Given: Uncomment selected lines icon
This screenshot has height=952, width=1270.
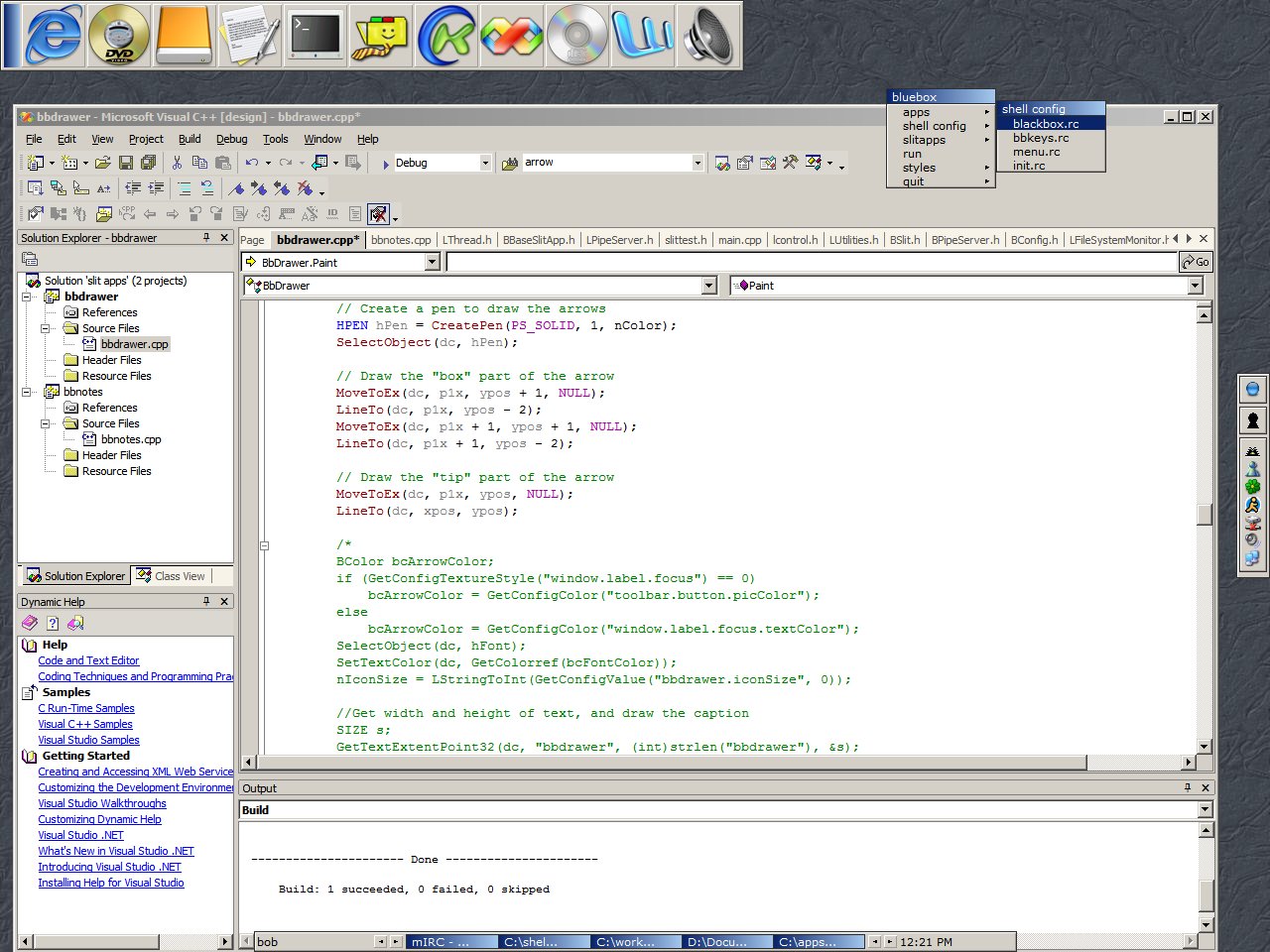Looking at the screenshot, I should coord(207,187).
